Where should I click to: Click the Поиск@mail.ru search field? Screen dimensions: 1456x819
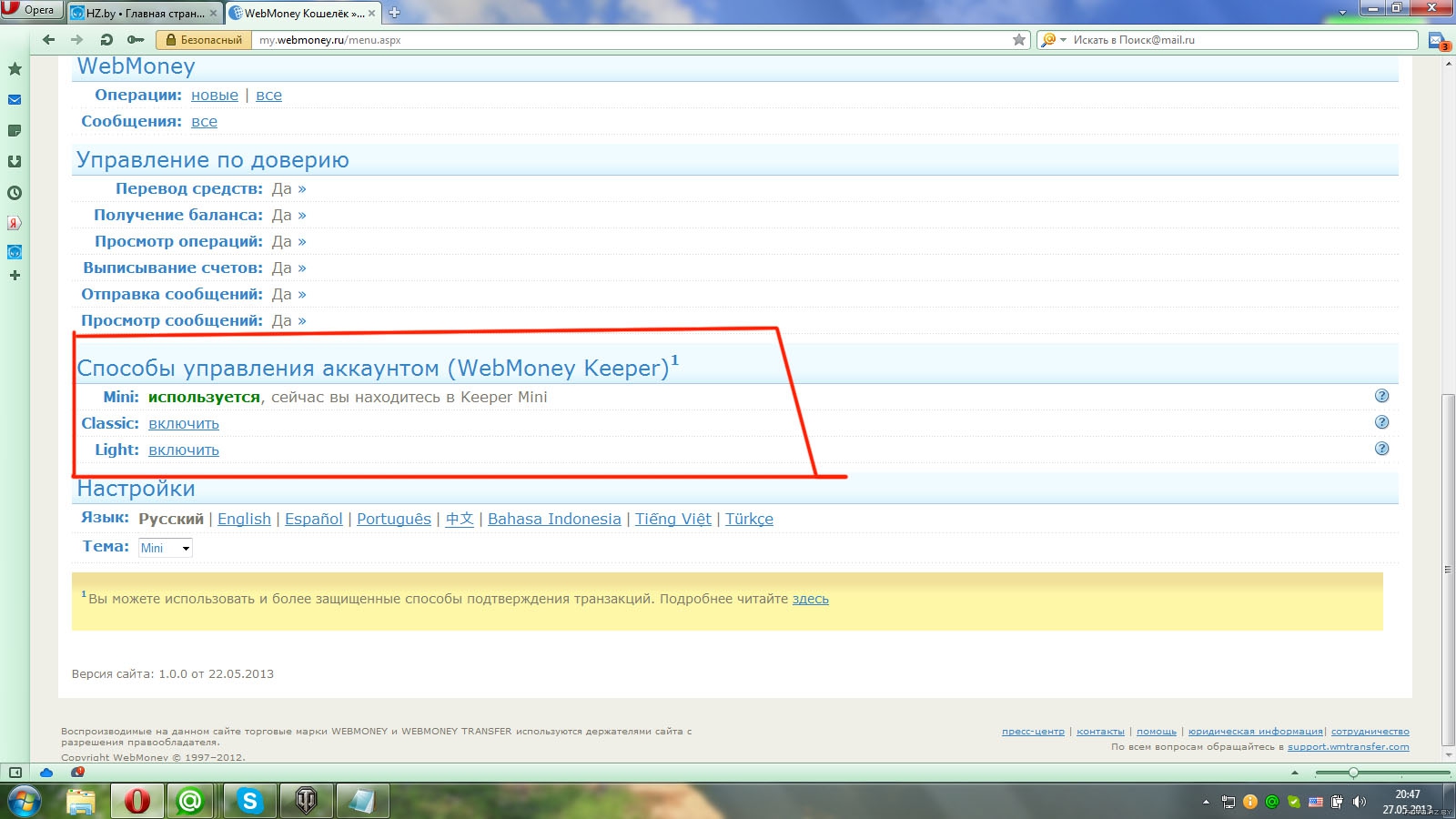pyautogui.click(x=1242, y=40)
